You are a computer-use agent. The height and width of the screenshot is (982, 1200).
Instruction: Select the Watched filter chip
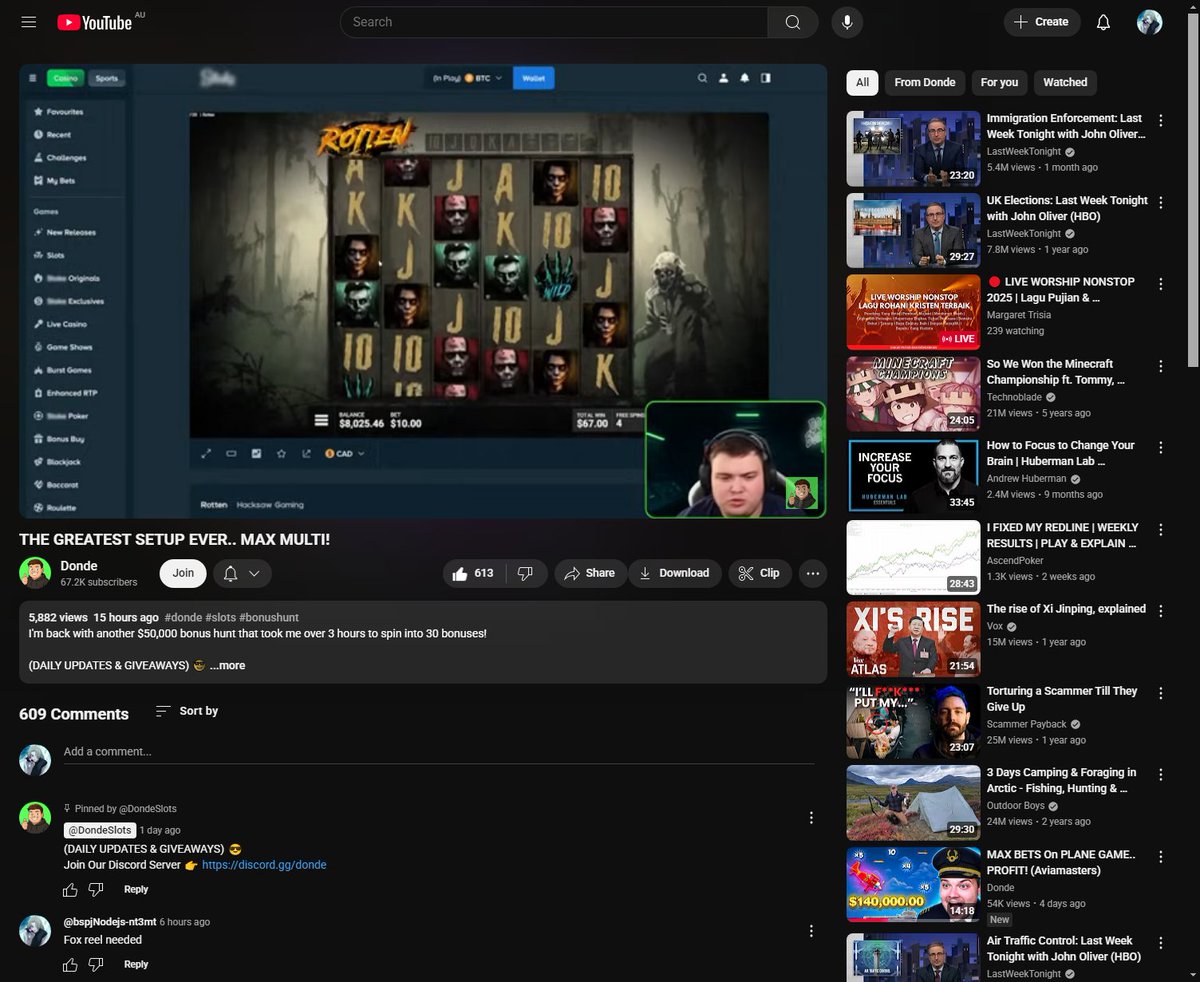coord(1065,82)
